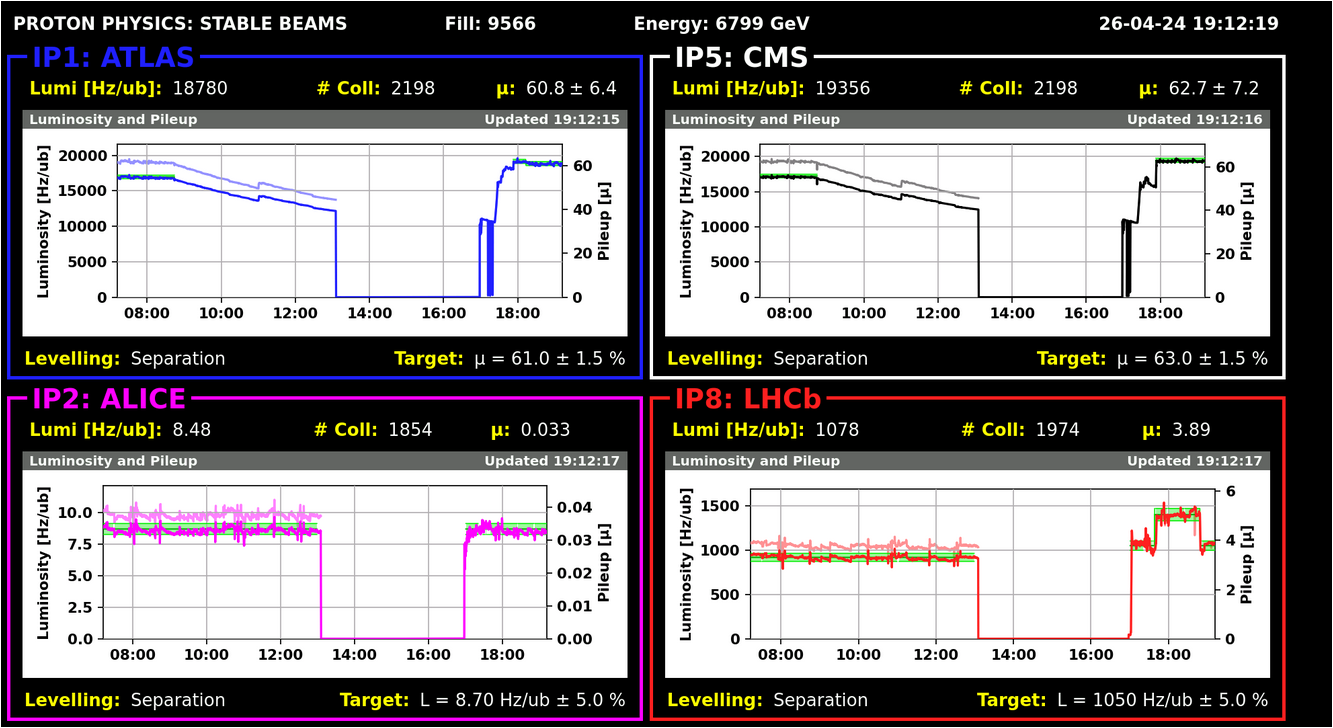Click ATLAS Lumi [Hz/ub] label
The height and width of the screenshot is (728, 1333).
[95, 88]
